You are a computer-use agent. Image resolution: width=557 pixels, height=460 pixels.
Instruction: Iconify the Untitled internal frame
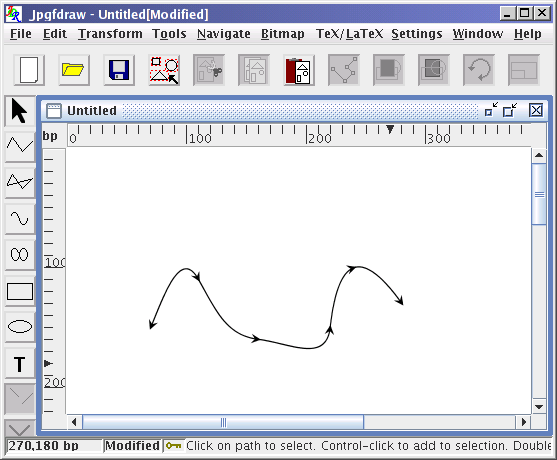tap(491, 110)
